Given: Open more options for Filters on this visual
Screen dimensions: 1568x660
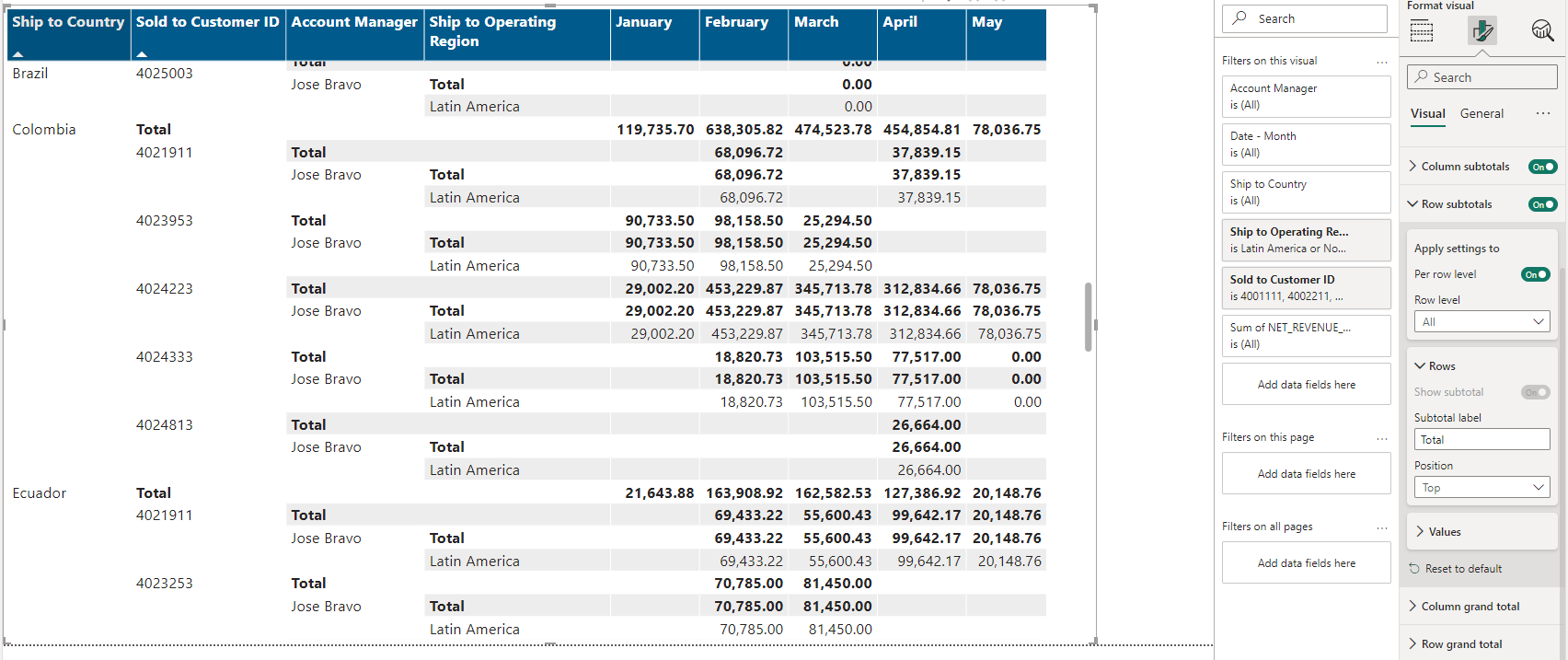Looking at the screenshot, I should (1382, 62).
